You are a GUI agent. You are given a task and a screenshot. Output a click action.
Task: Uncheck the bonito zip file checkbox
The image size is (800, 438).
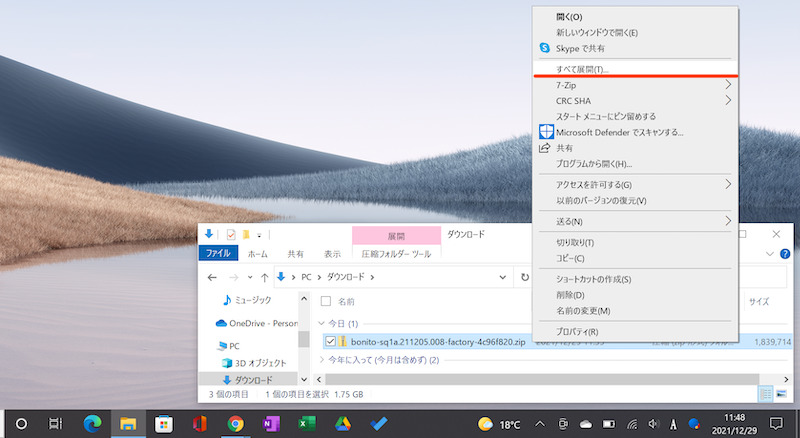(x=330, y=342)
